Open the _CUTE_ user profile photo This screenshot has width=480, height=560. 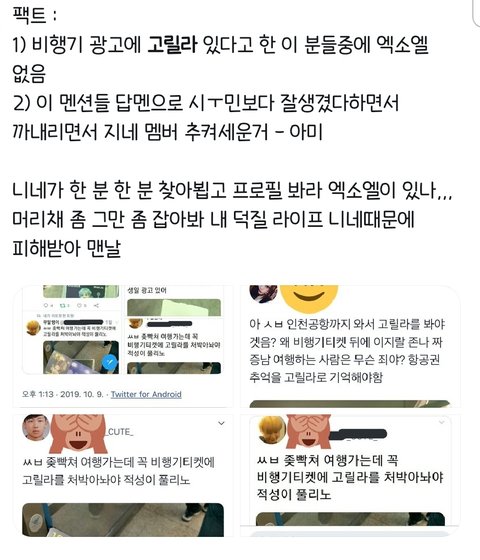click(x=36, y=427)
